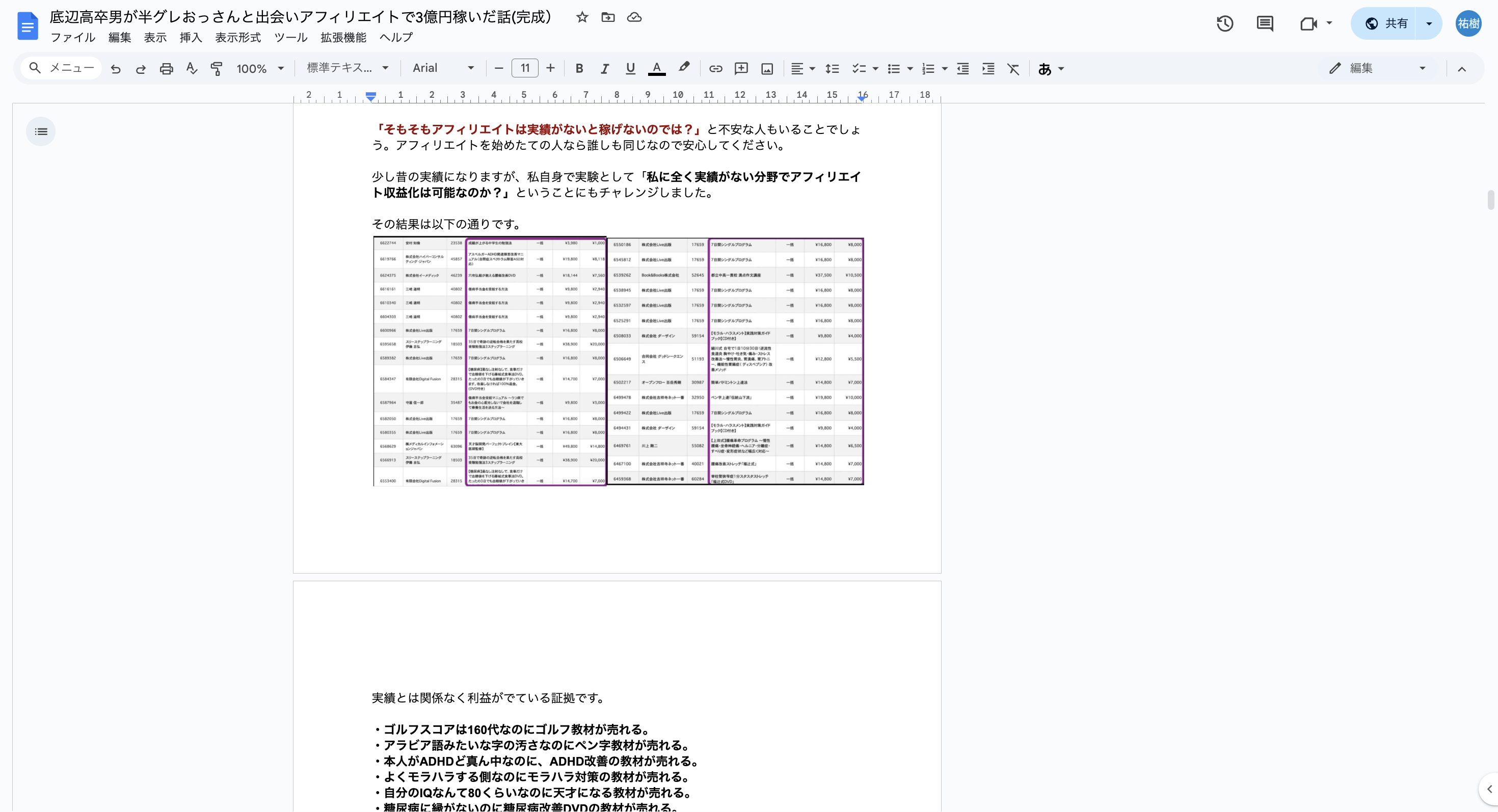The image size is (1498, 812).
Task: Open the 挿入 menu
Action: (191, 37)
